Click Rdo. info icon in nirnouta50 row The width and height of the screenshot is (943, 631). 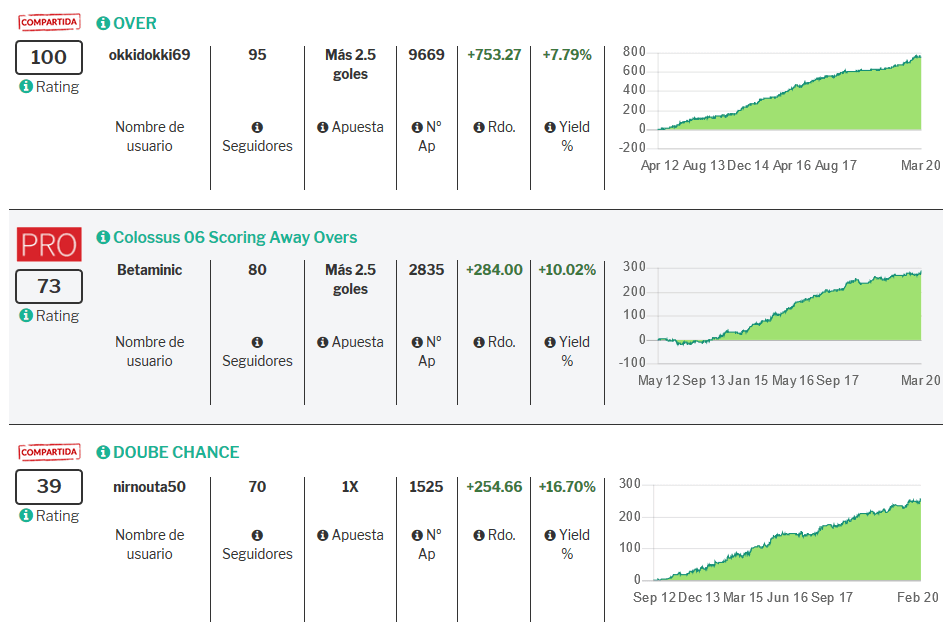point(479,535)
